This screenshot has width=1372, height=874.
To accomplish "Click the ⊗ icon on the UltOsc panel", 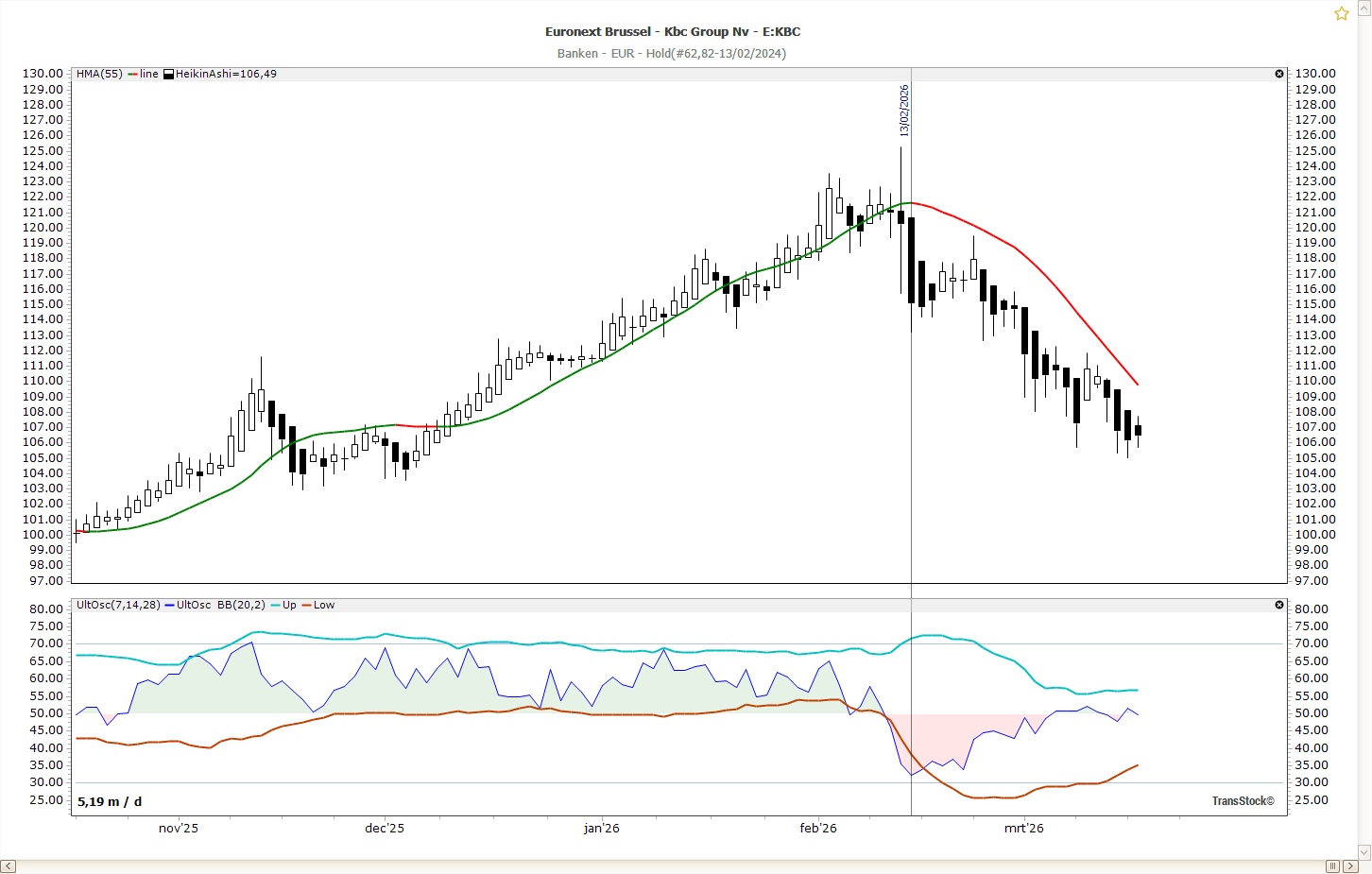I will (x=1279, y=605).
